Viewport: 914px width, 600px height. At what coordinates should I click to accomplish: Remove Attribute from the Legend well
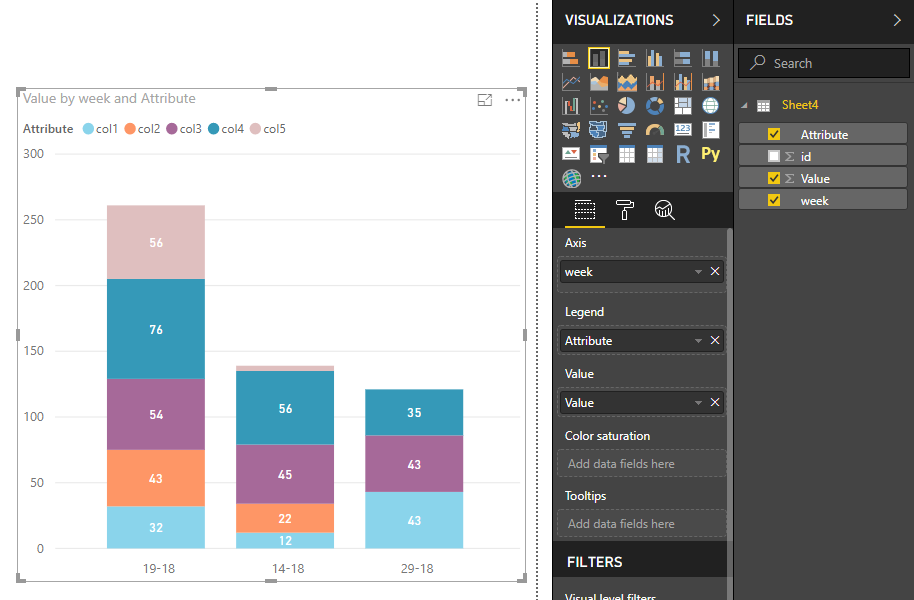click(x=715, y=341)
